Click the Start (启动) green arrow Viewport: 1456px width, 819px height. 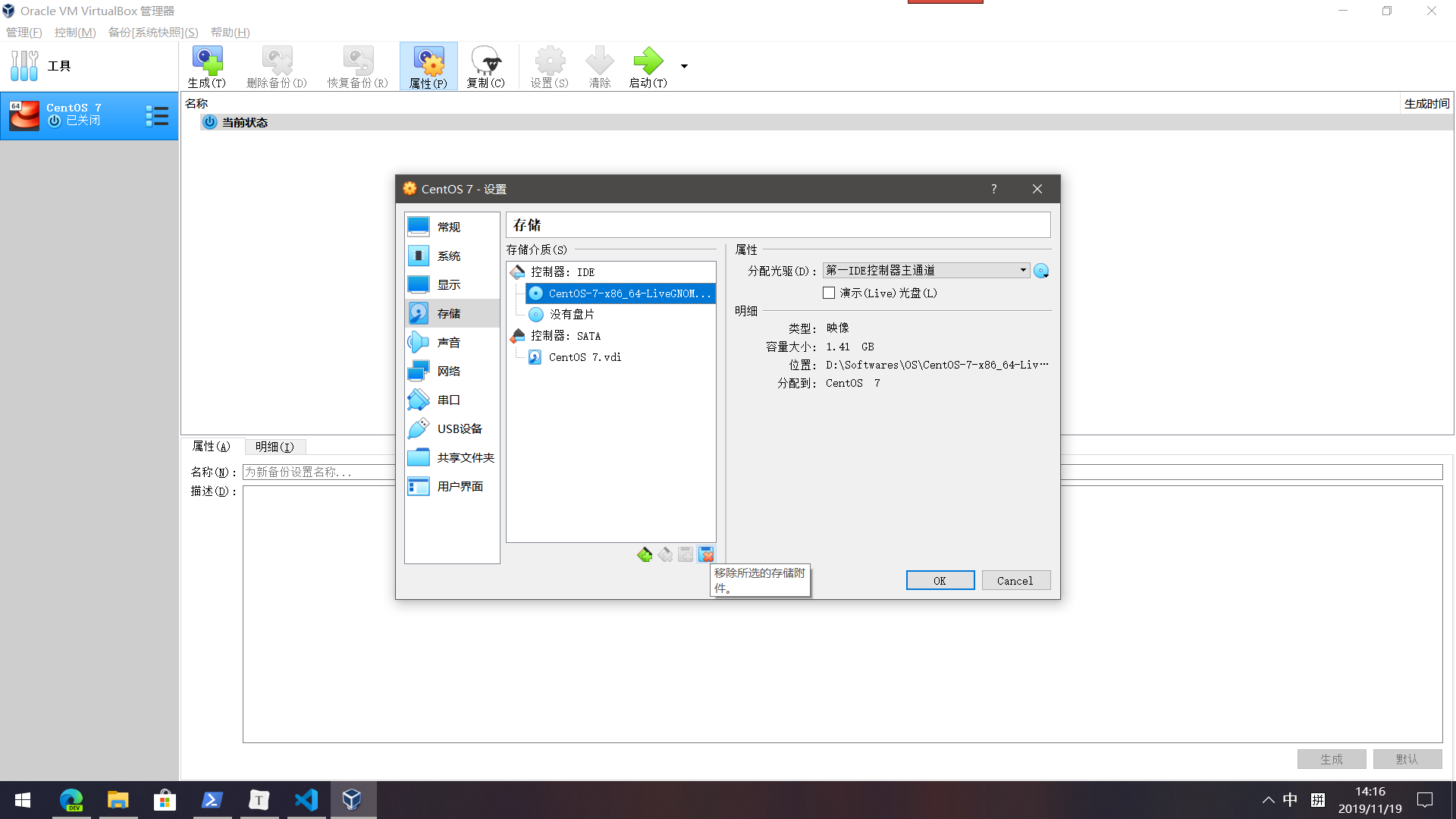648,62
